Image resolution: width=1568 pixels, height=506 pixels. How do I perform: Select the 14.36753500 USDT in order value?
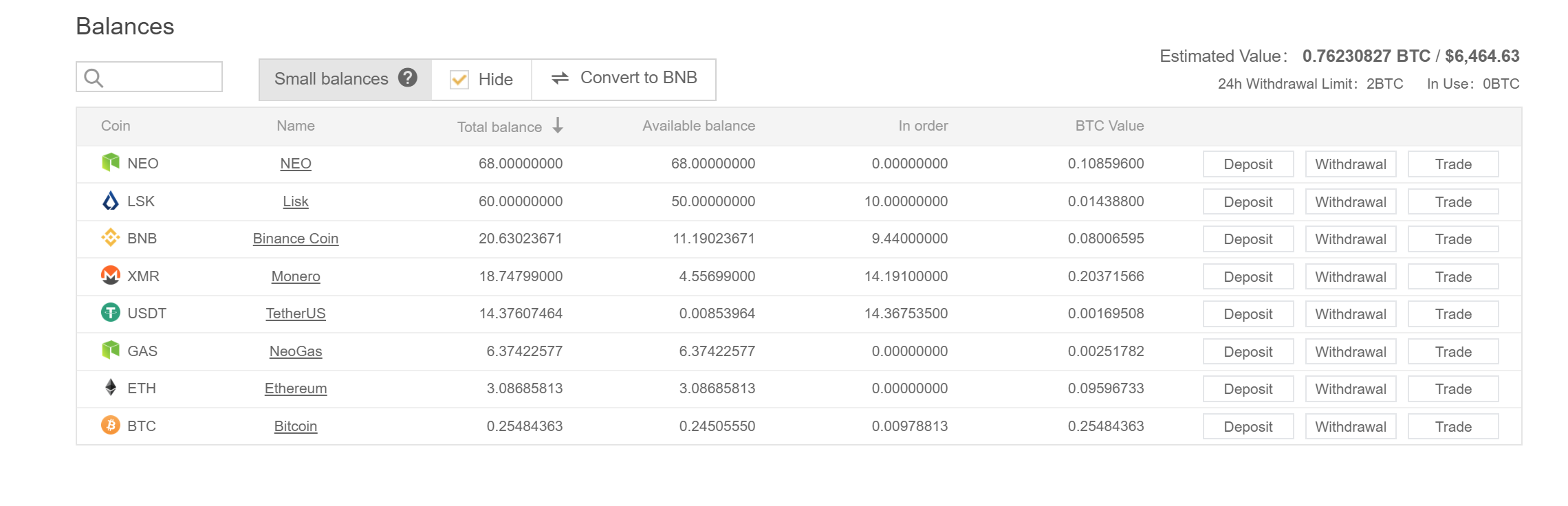coord(906,313)
